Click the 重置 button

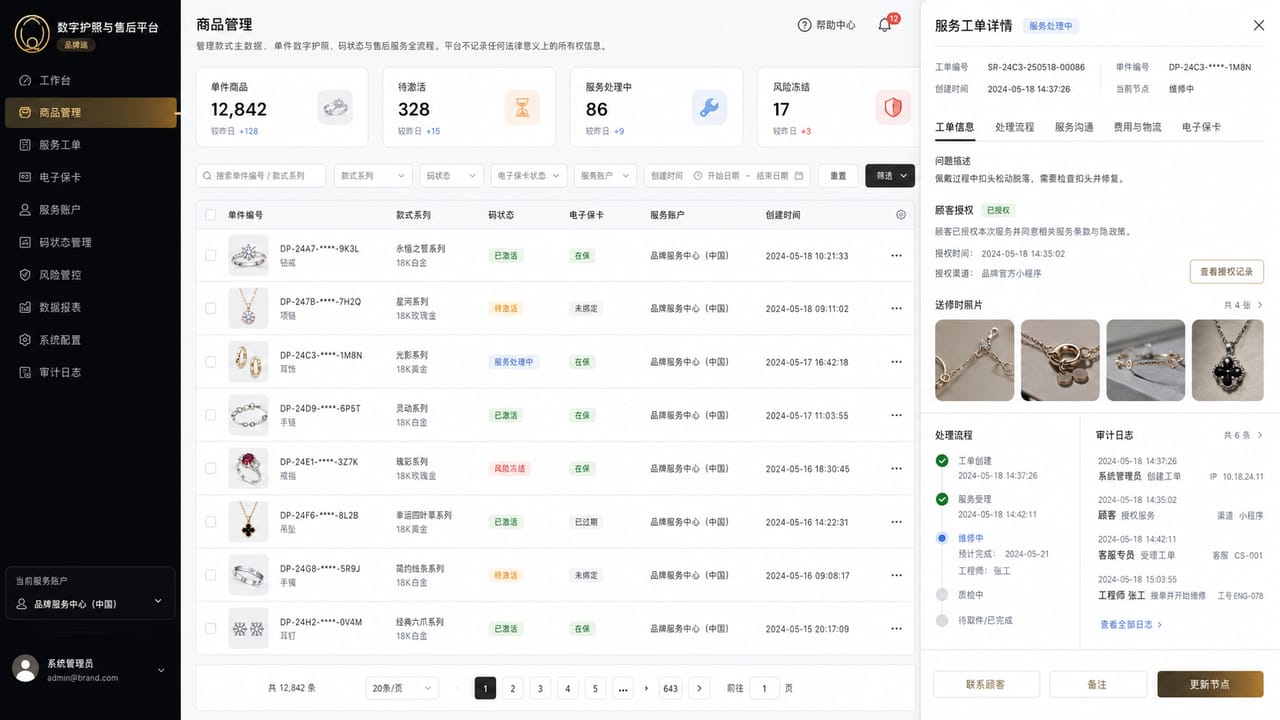838,175
